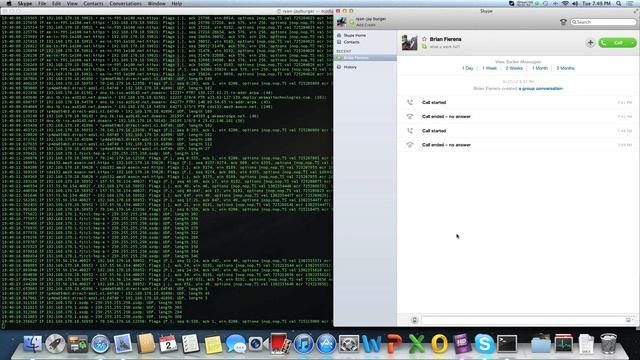The image size is (640, 360).
Task: Open Finder from the dock
Action: click(x=33, y=344)
